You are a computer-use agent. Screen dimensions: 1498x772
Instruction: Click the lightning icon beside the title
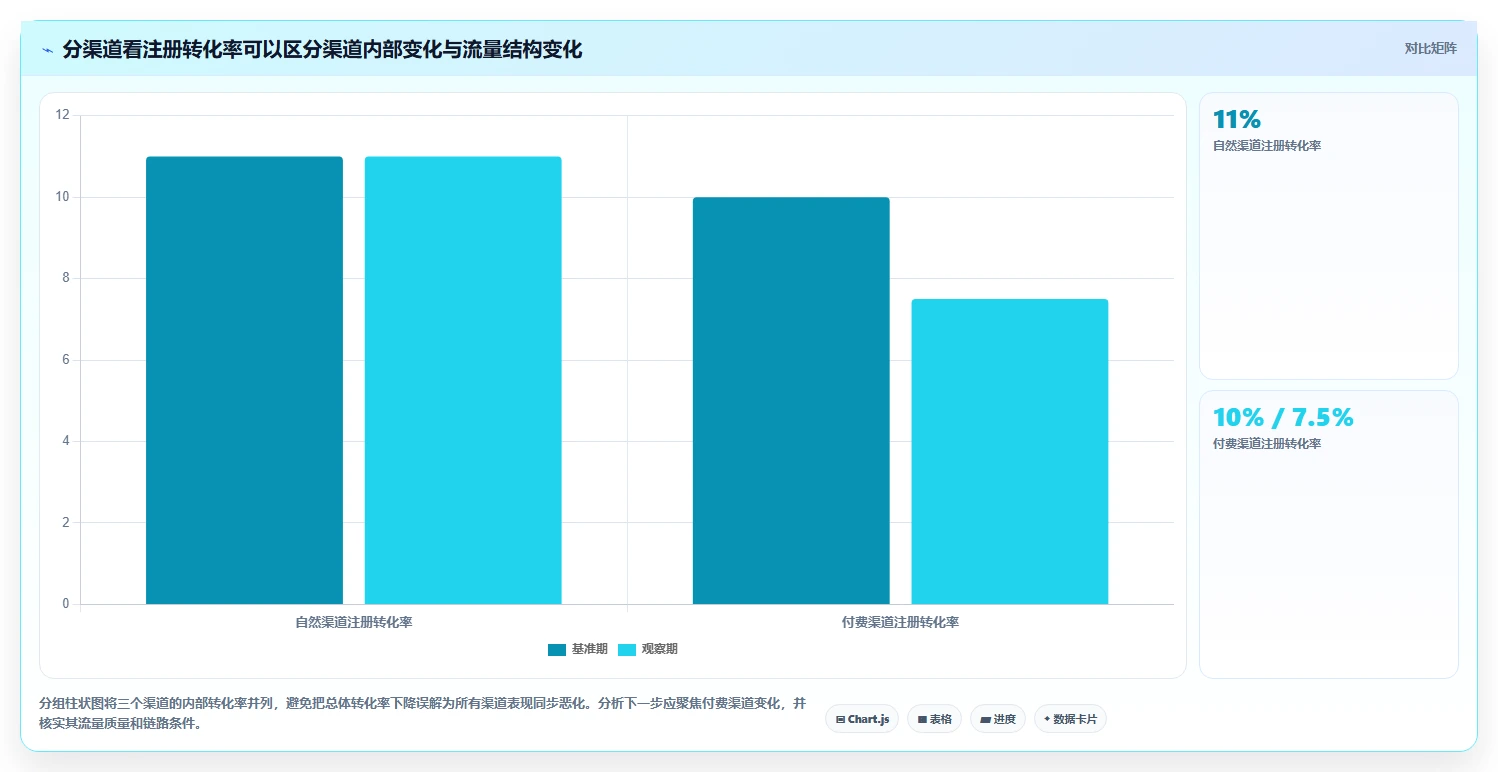coord(47,49)
